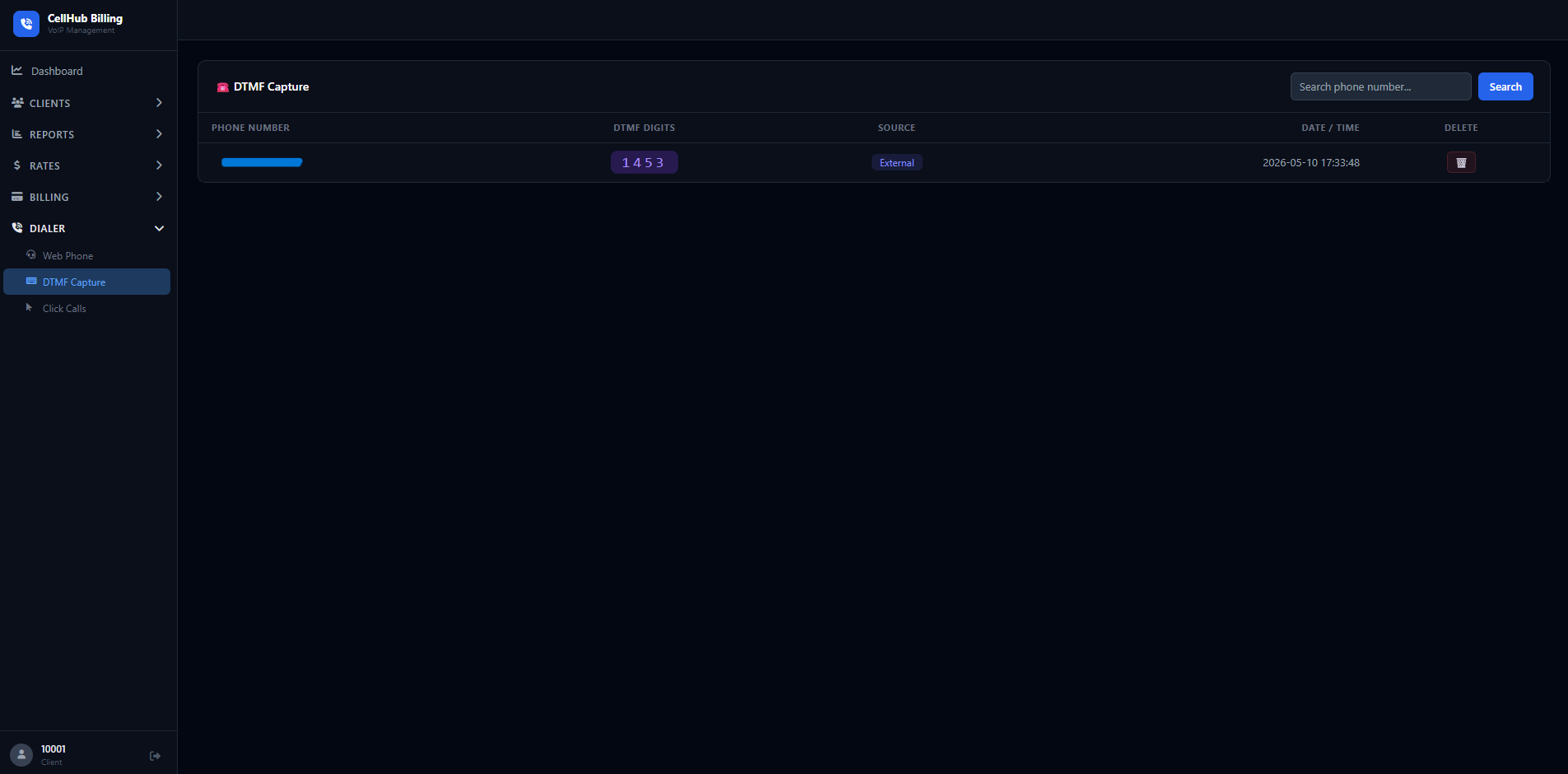Screen dimensions: 1568x774
Task: Expand the Rates menu chevron
Action: (159, 166)
